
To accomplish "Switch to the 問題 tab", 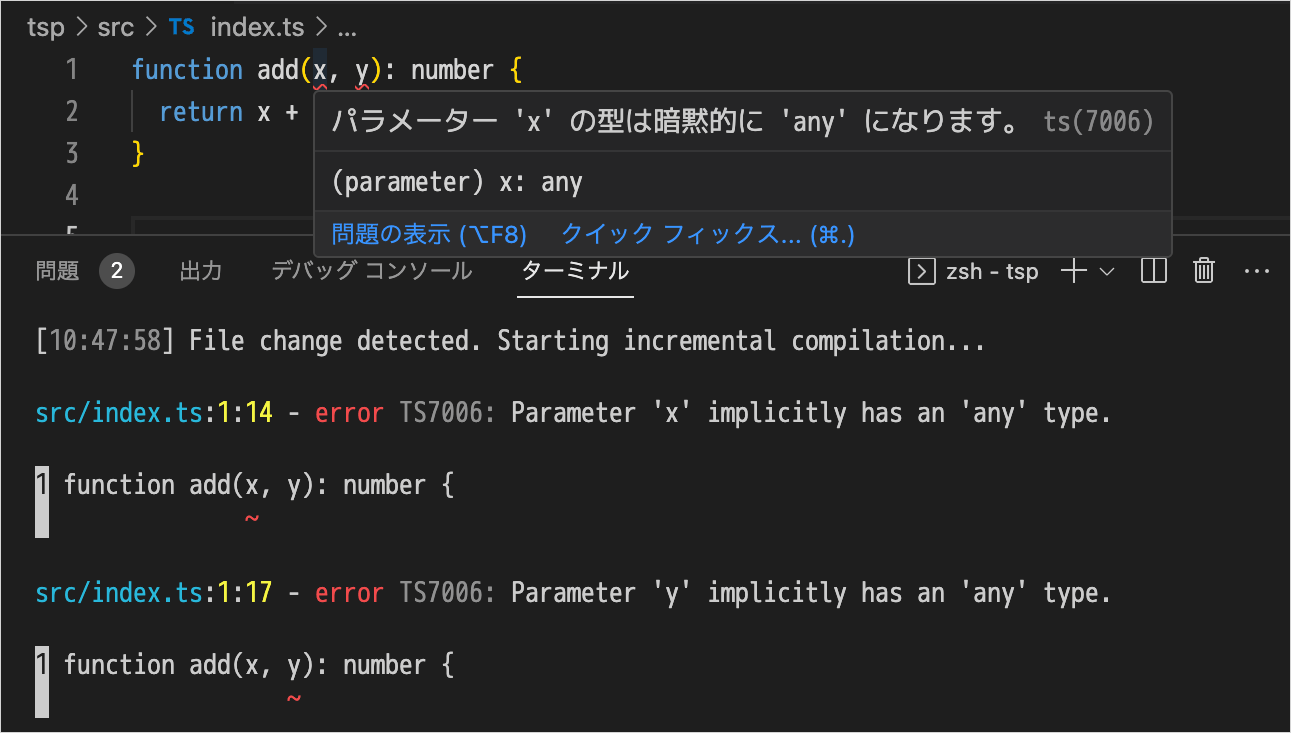I will (57, 271).
